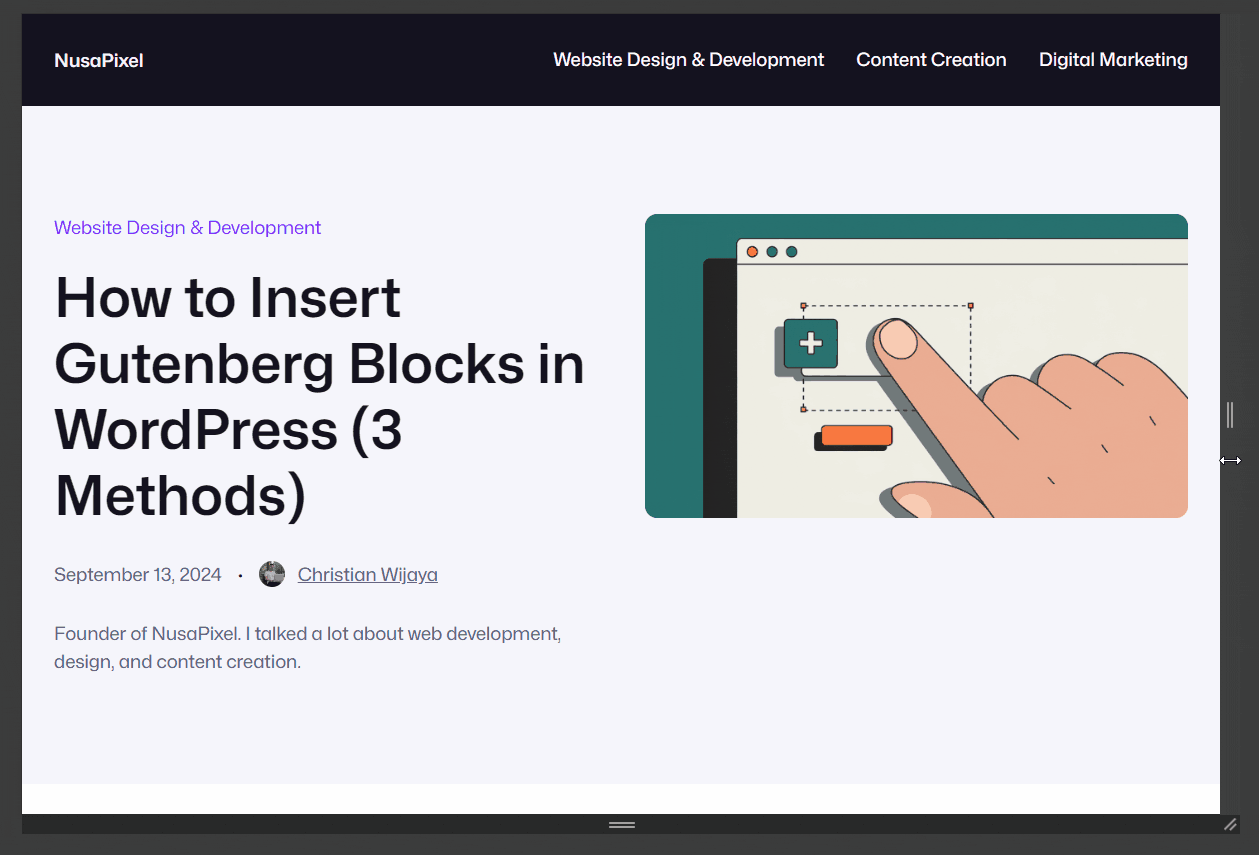The width and height of the screenshot is (1259, 855).
Task: Click the September 13, 2024 post date
Action: 138,575
